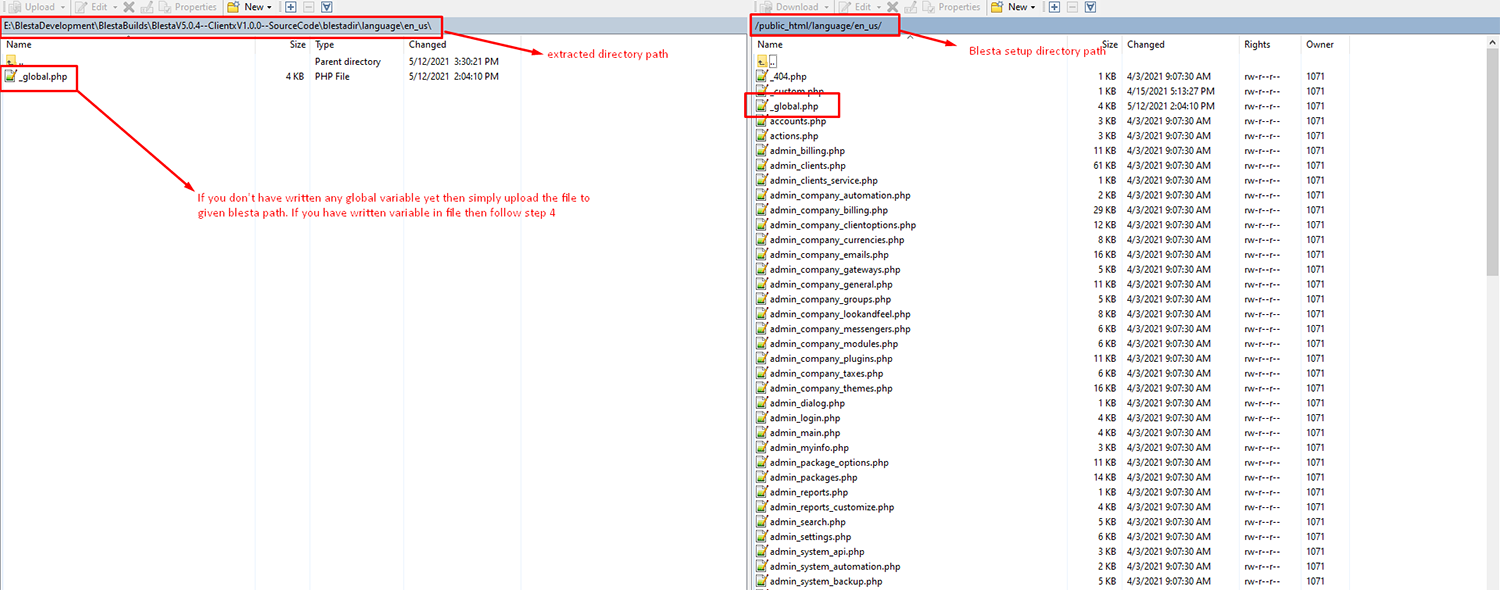
Task: Click Edit button in remote panel toolbar
Action: 853,7
